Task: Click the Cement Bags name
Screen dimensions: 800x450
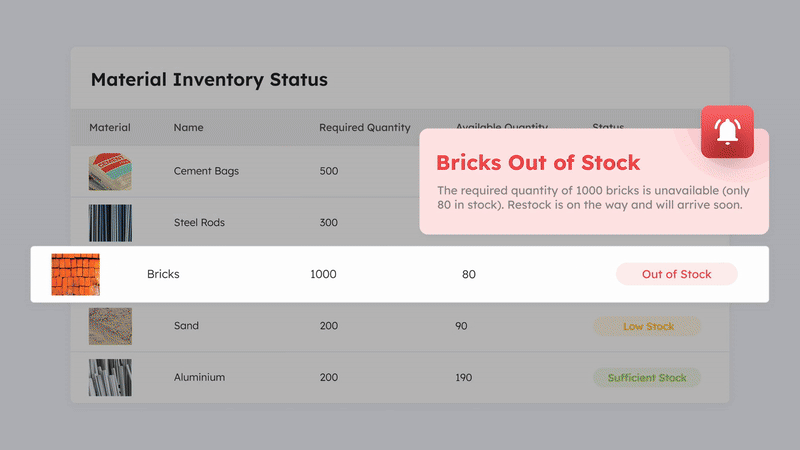Action: [206, 171]
